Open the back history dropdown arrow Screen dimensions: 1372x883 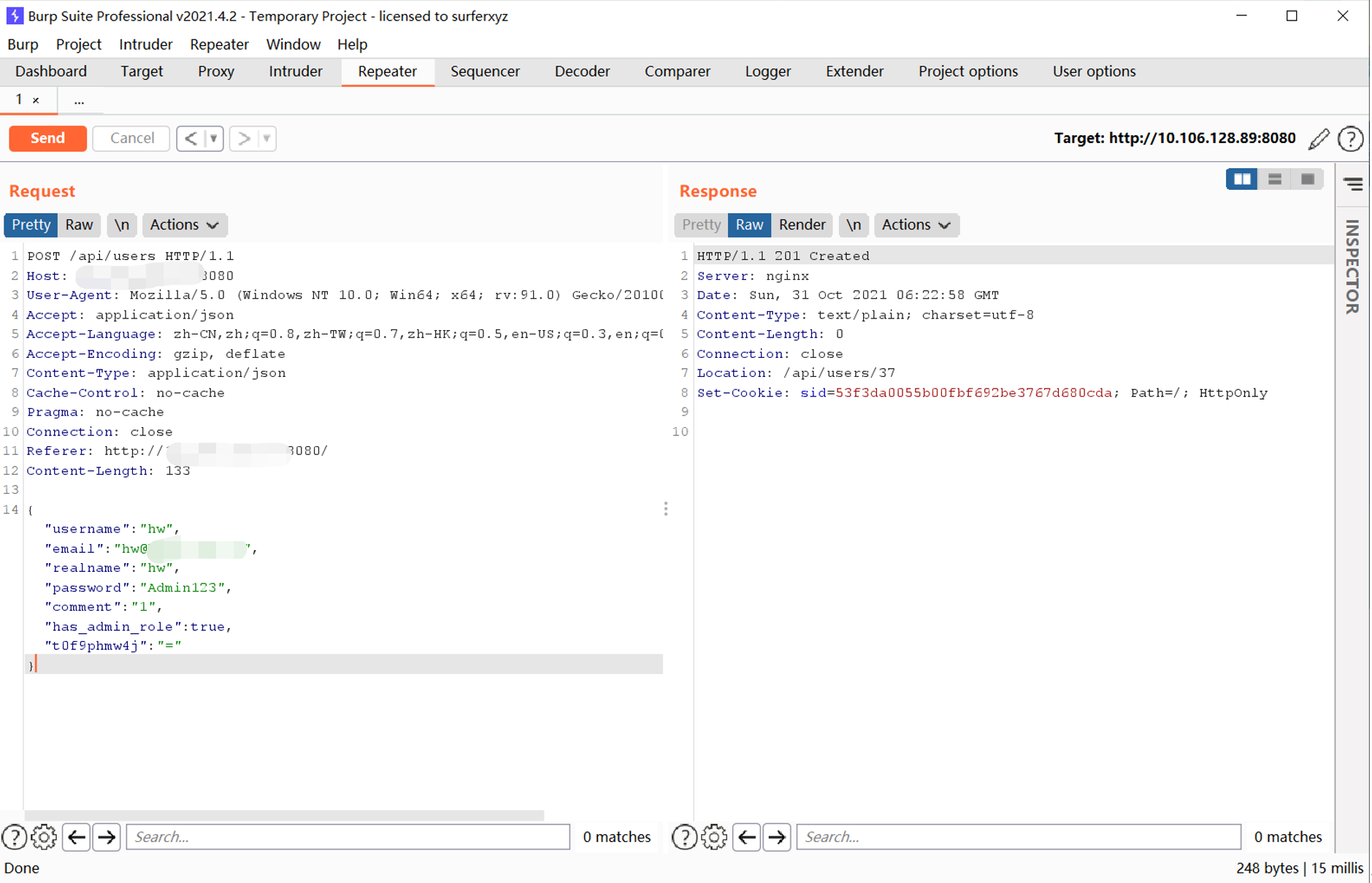coord(214,139)
